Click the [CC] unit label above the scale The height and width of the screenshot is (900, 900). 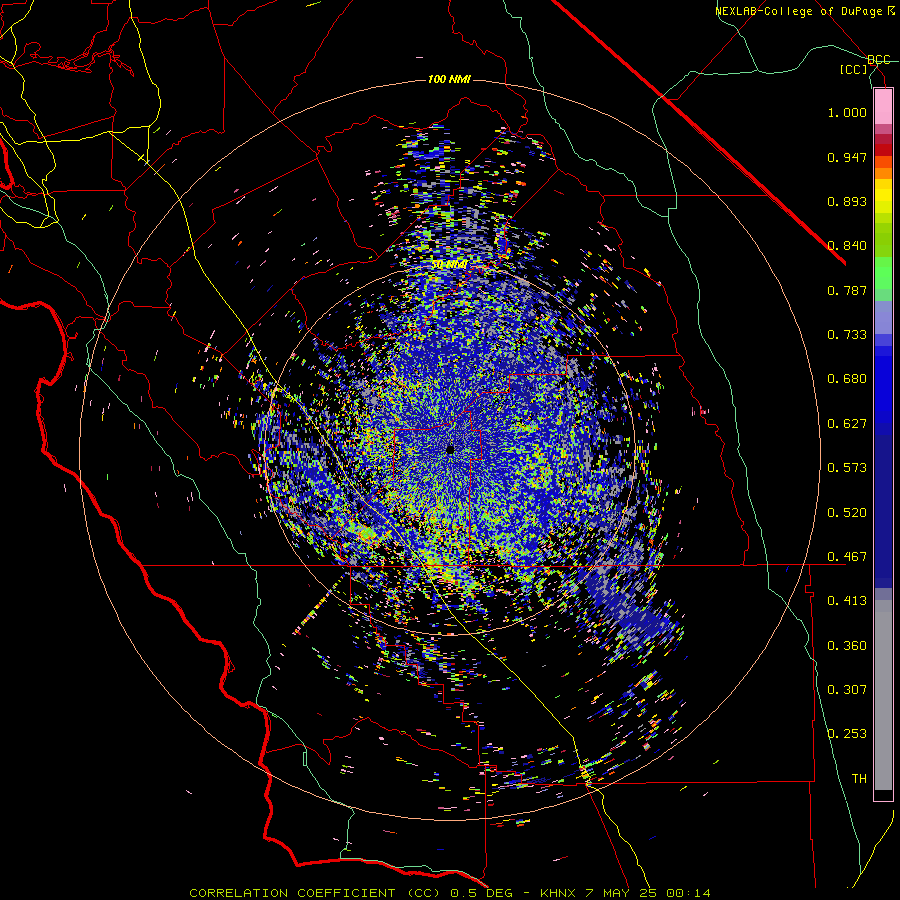click(x=854, y=69)
